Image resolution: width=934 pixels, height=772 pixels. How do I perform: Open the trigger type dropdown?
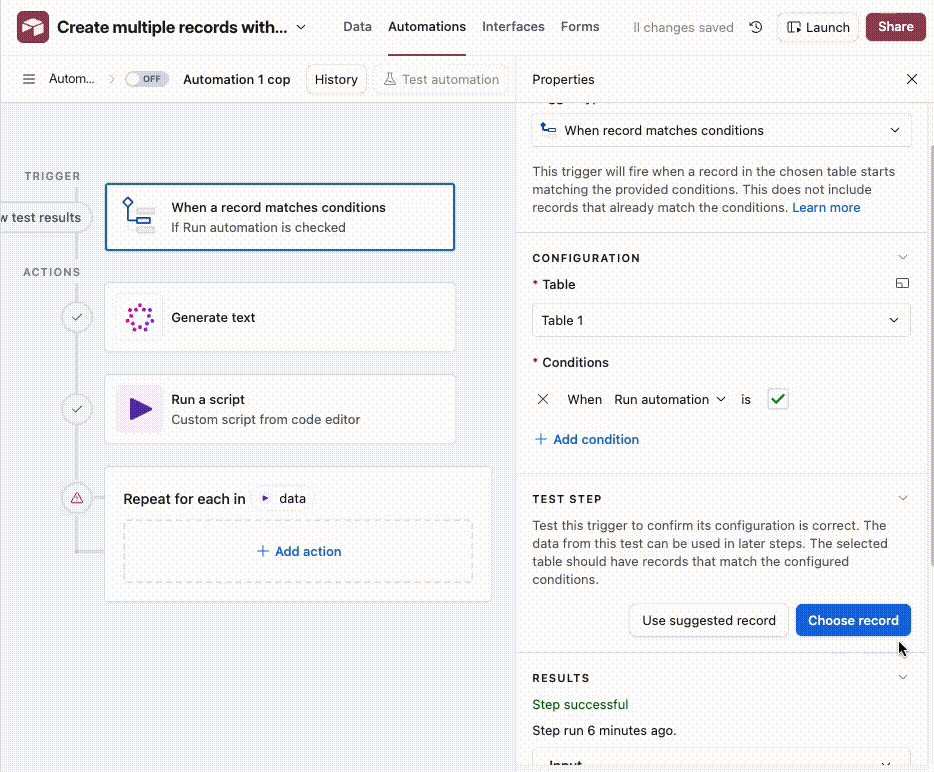click(x=721, y=130)
